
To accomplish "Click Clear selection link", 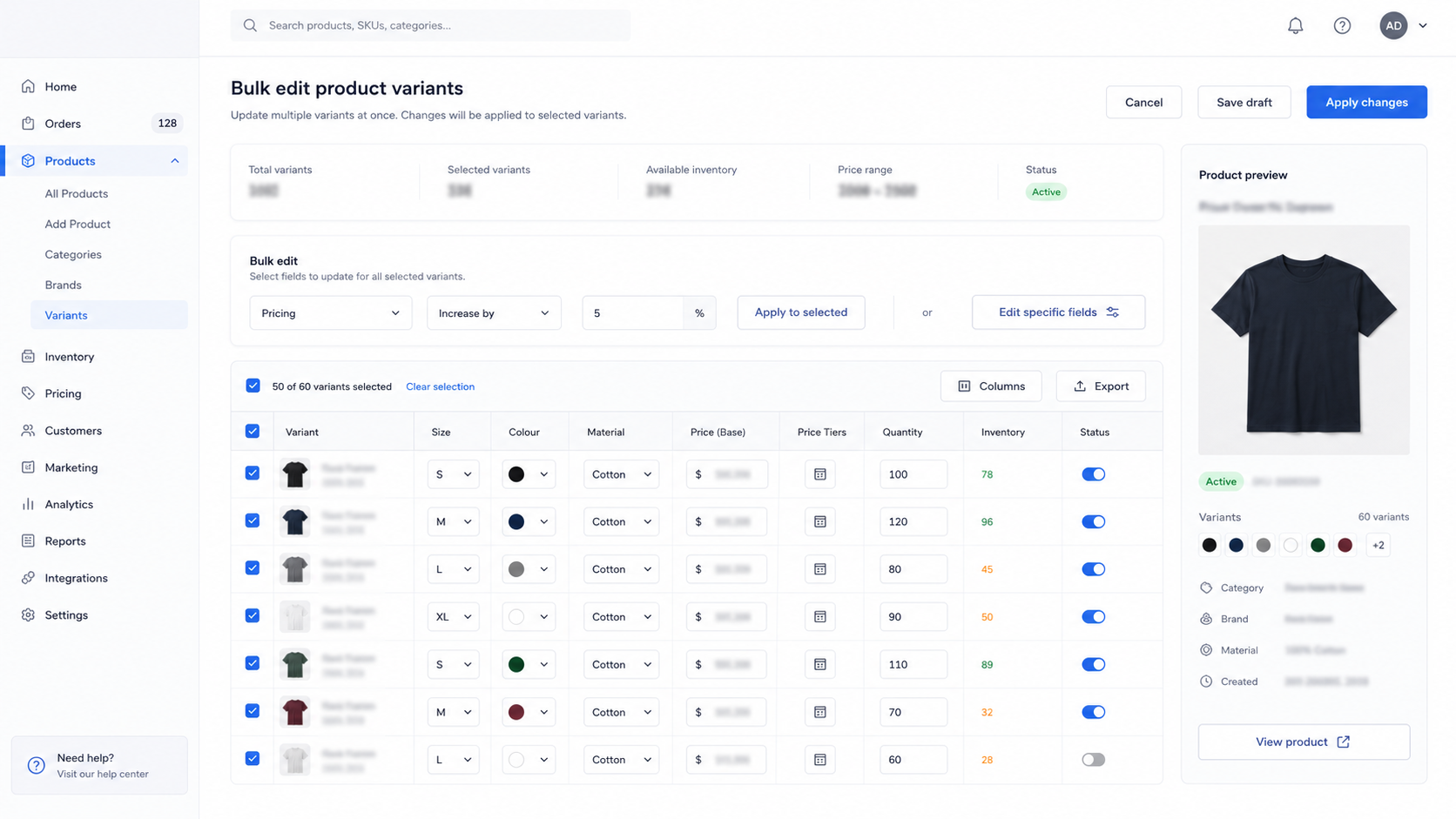I will click(440, 386).
